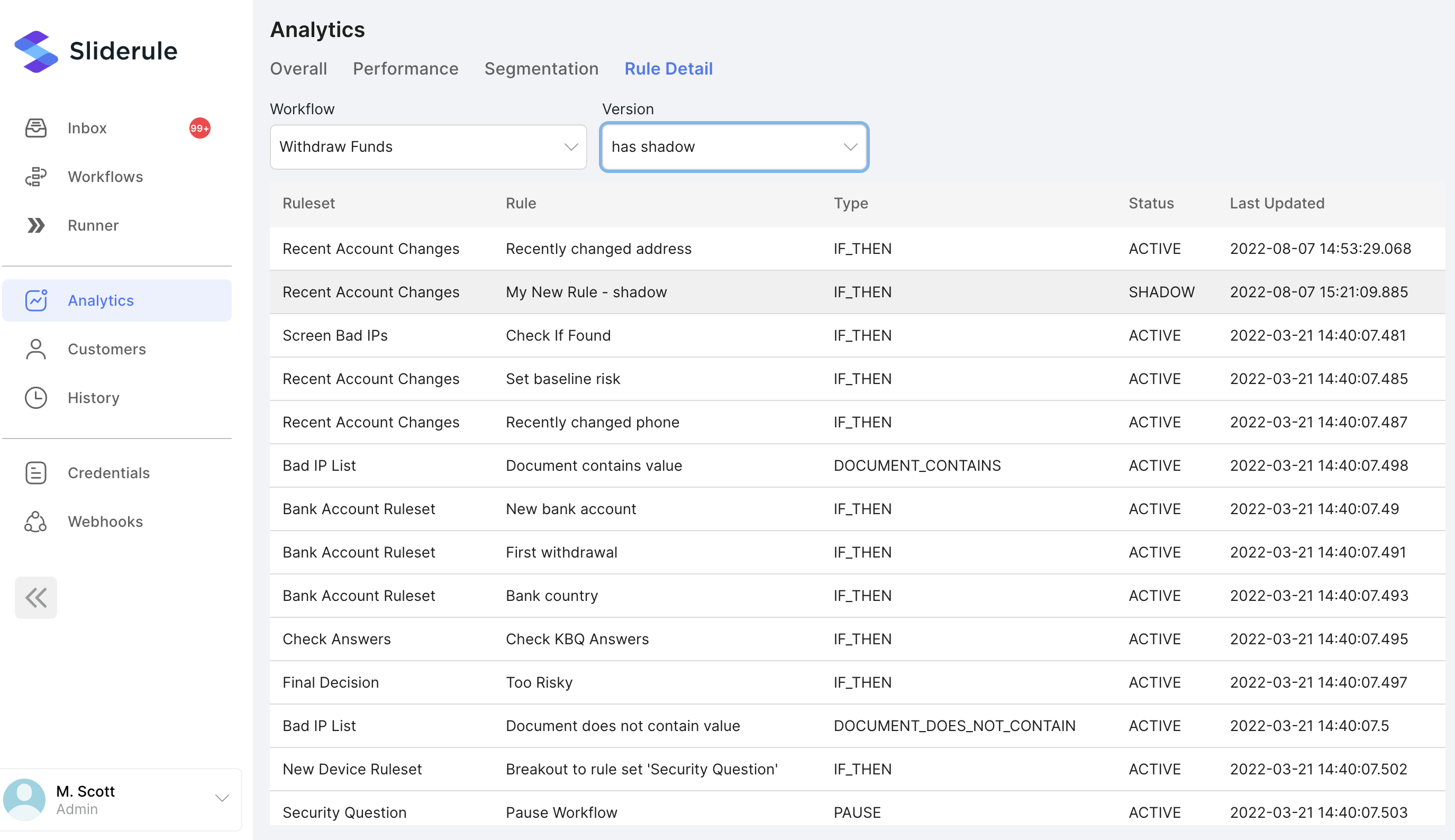Open the Workflows sidebar icon
Screen dimensions: 1455x840
[36, 177]
